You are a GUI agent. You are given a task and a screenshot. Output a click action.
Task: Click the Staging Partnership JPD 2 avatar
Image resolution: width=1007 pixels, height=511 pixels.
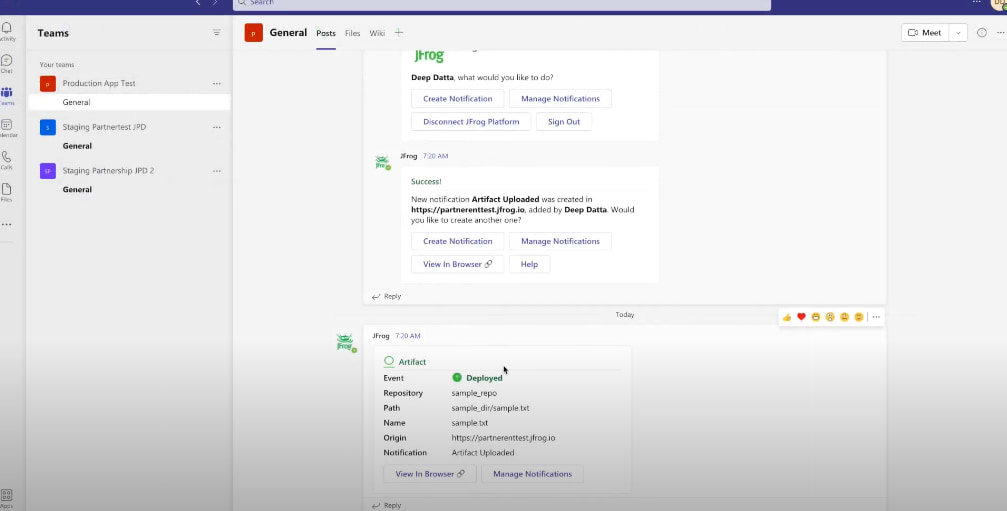[x=48, y=171]
